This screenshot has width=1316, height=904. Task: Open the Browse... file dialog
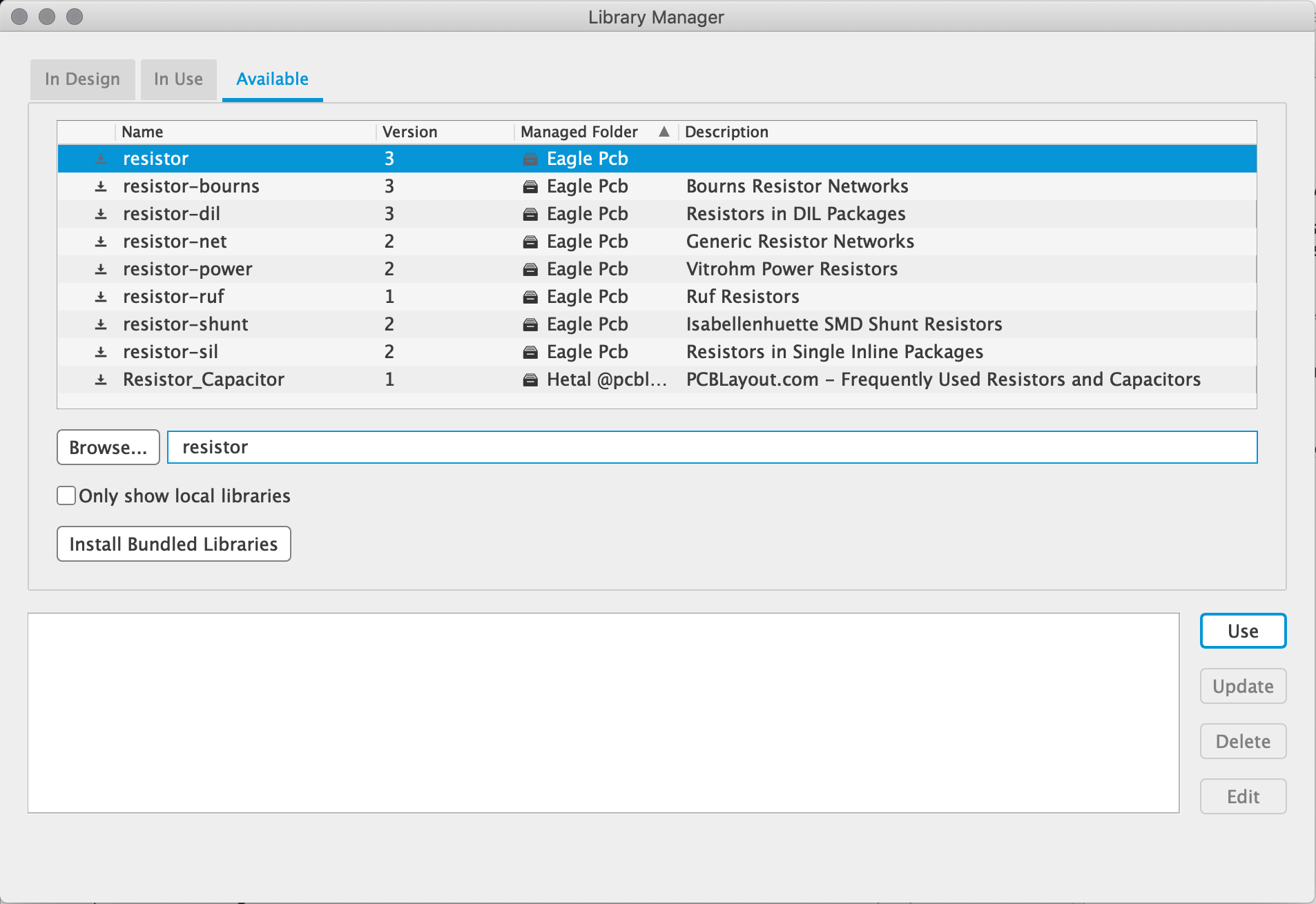[x=108, y=447]
